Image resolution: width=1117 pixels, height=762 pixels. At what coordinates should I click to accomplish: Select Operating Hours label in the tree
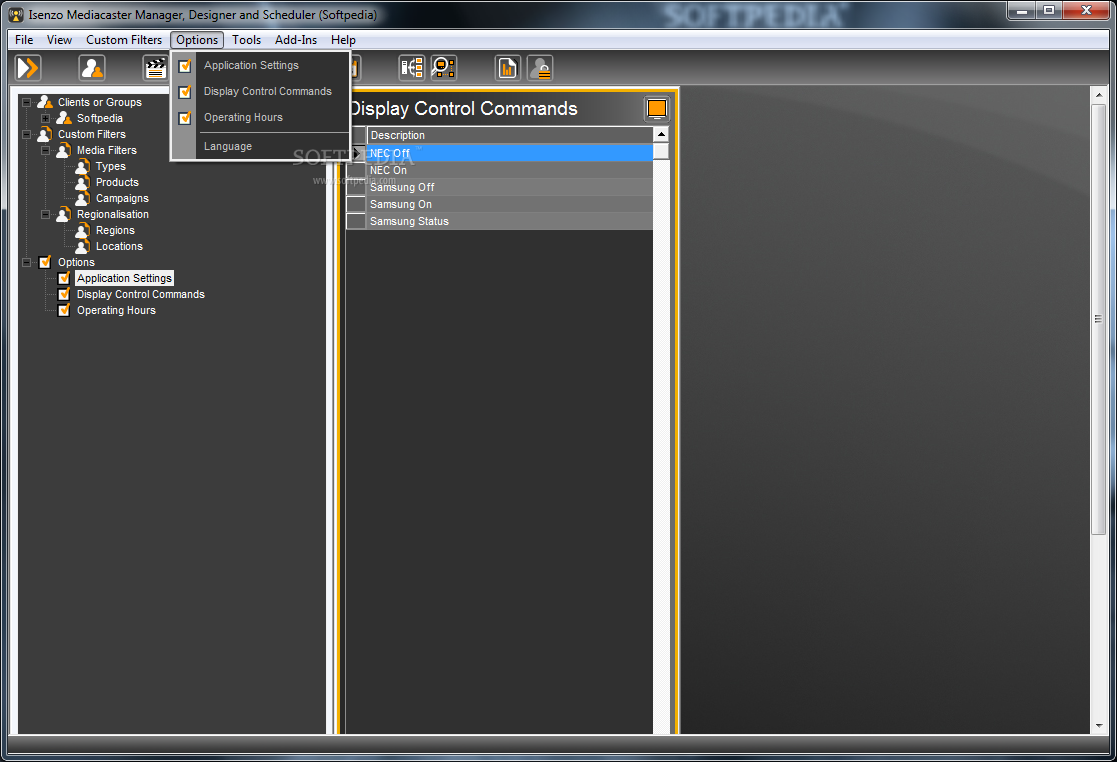pyautogui.click(x=116, y=310)
